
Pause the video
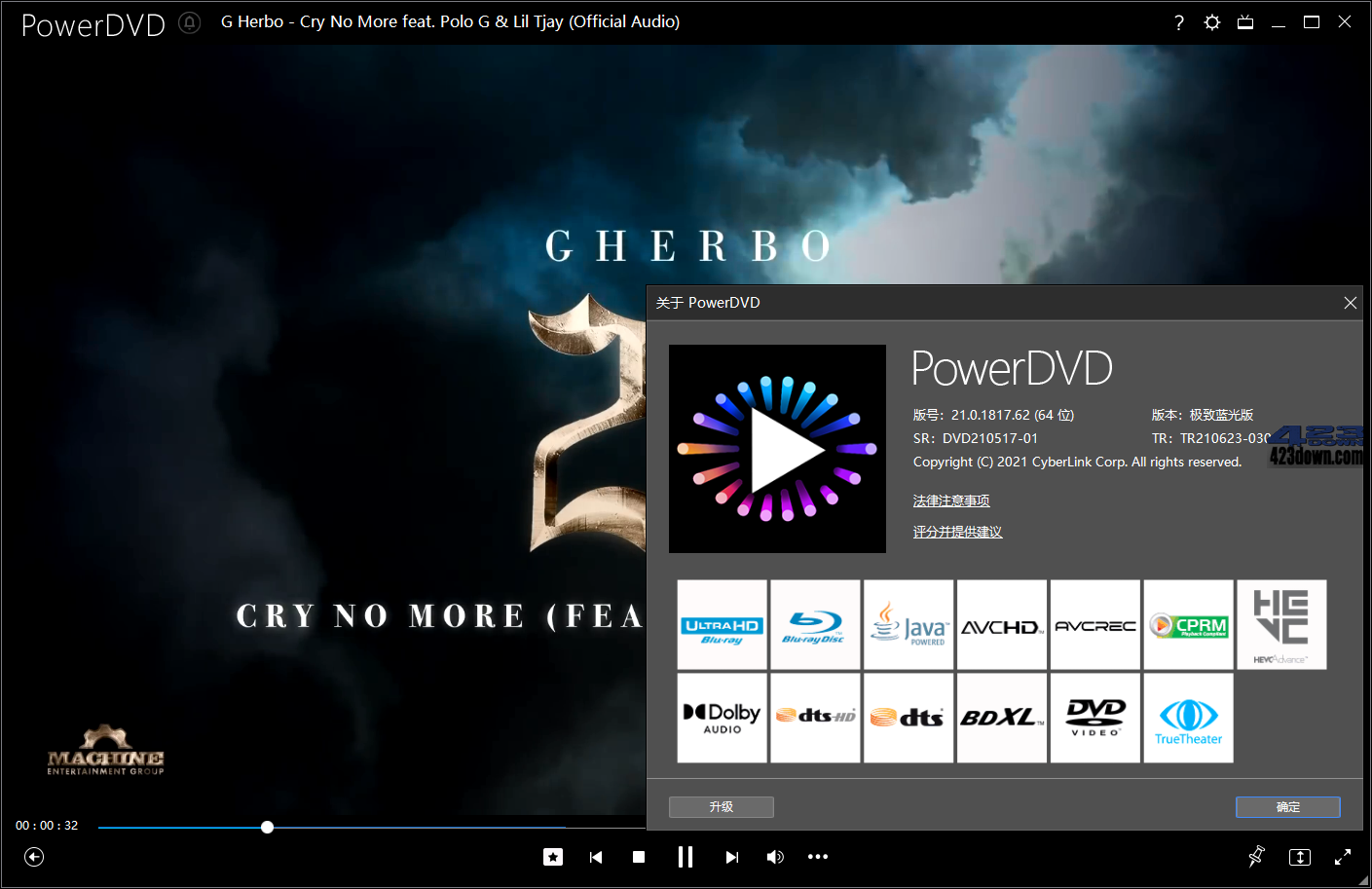[686, 857]
